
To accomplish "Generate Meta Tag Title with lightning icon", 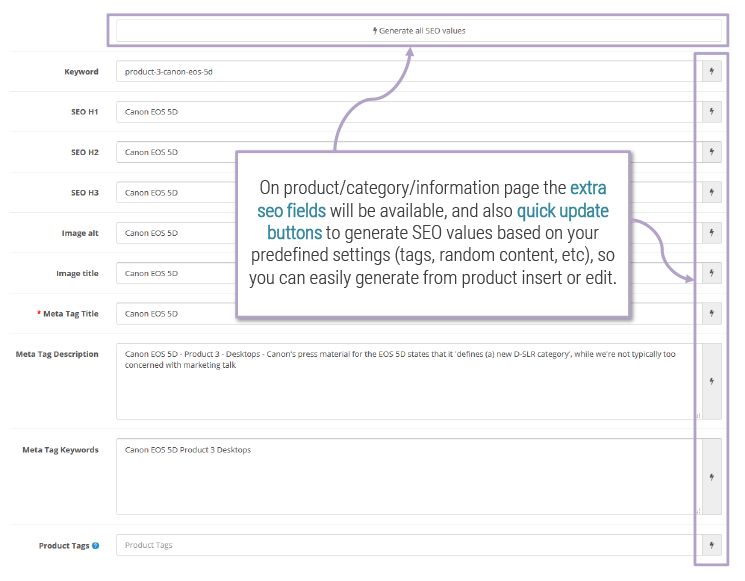I will point(711,313).
